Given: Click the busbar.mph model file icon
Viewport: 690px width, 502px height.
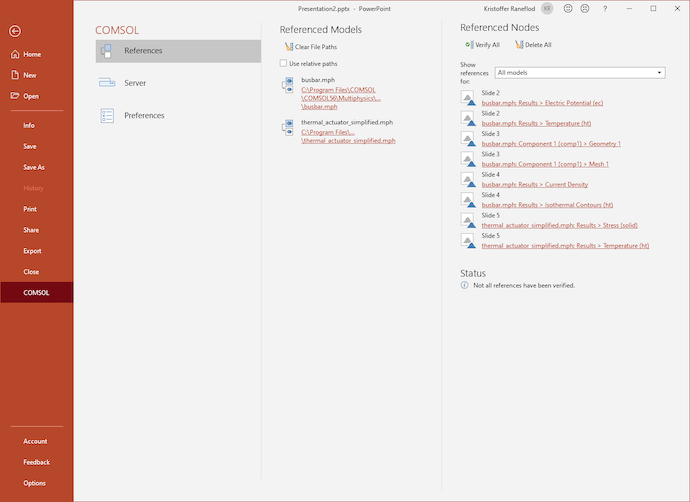Looking at the screenshot, I should [x=287, y=85].
